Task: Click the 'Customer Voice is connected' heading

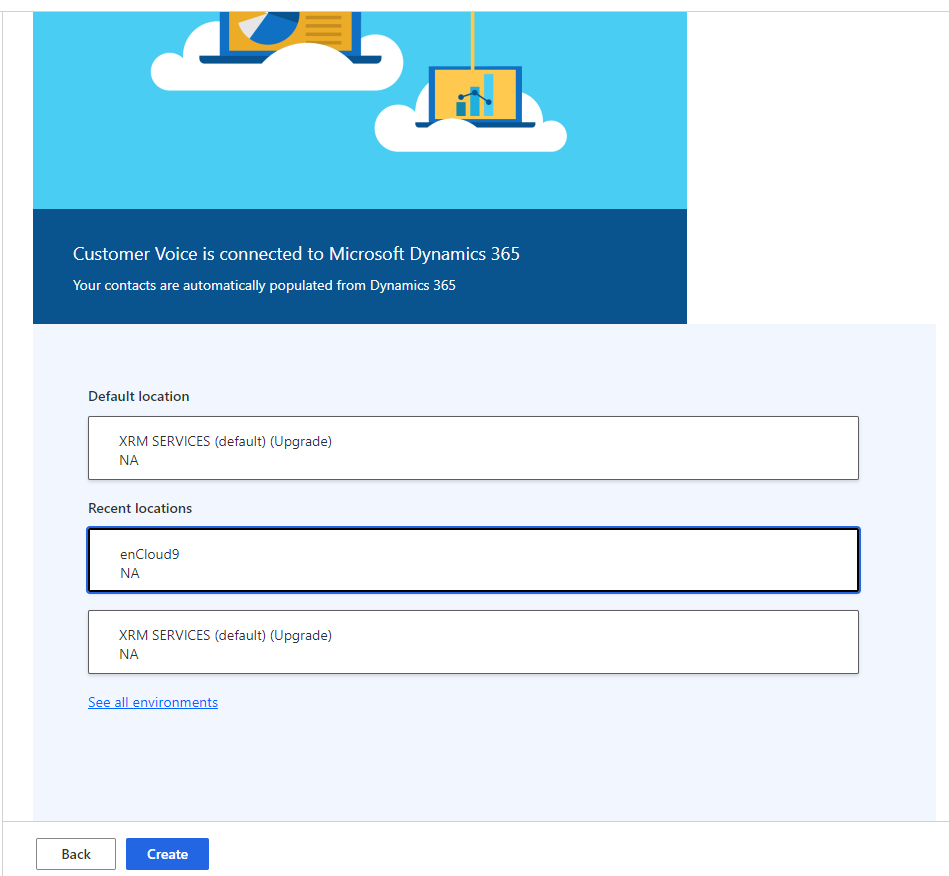Action: [297, 254]
